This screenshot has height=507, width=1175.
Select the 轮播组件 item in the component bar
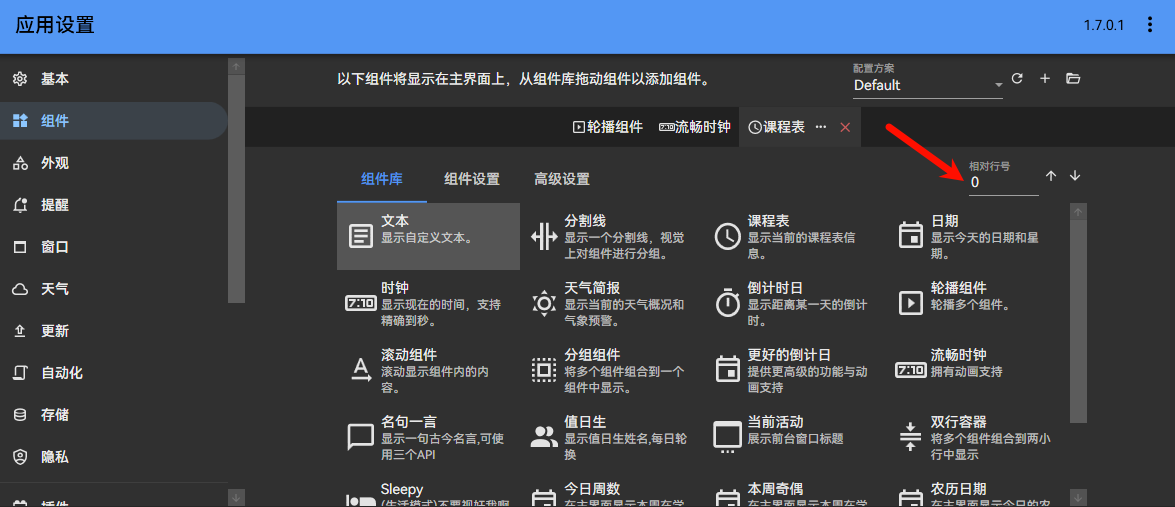point(607,127)
